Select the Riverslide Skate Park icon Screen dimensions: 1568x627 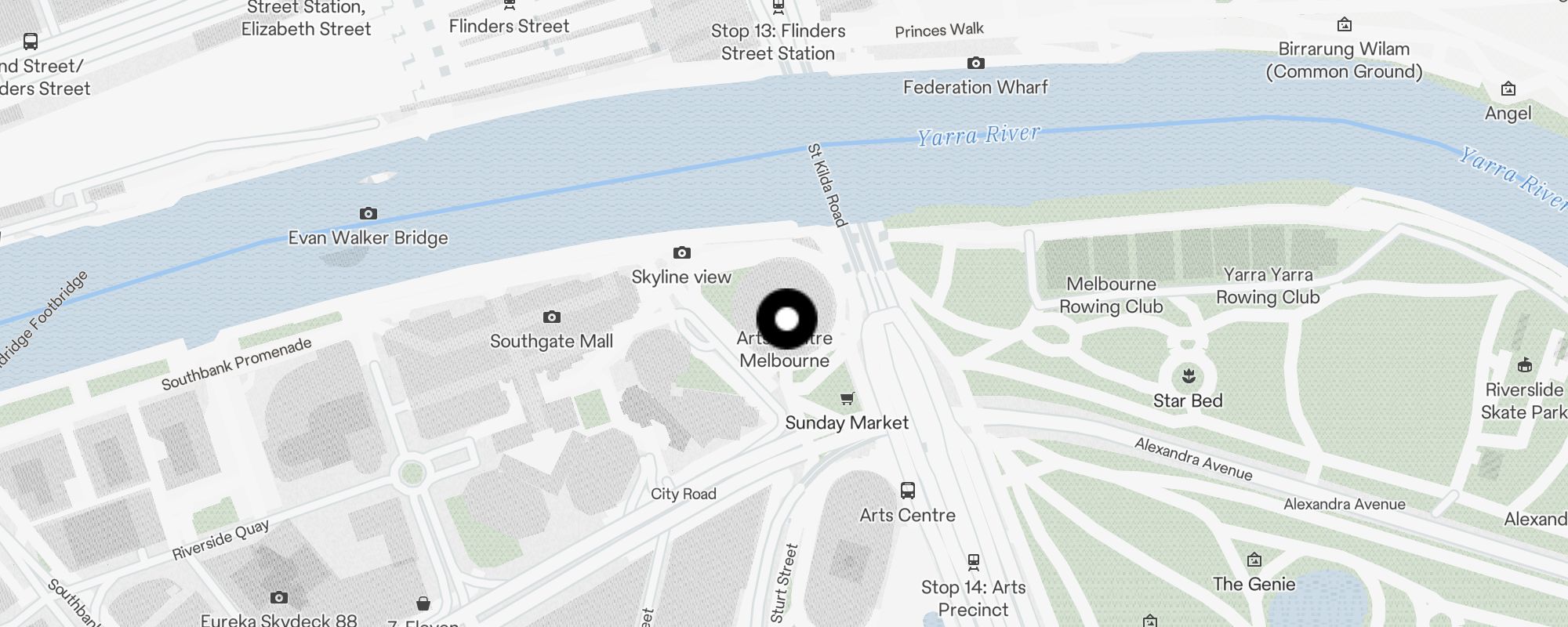click(1525, 364)
